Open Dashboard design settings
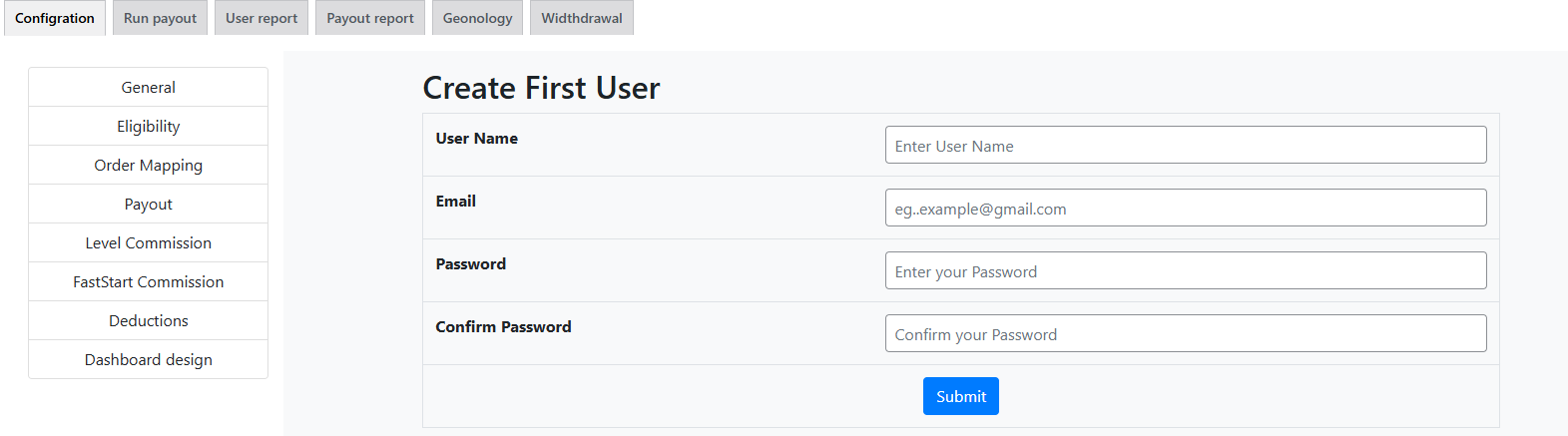 [148, 359]
